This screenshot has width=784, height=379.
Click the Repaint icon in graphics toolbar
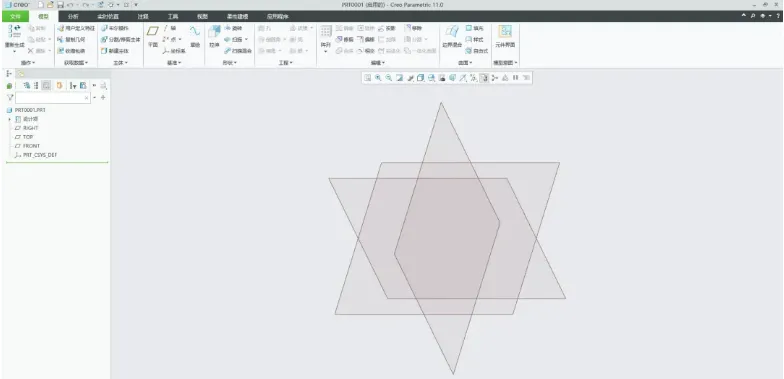tap(399, 78)
